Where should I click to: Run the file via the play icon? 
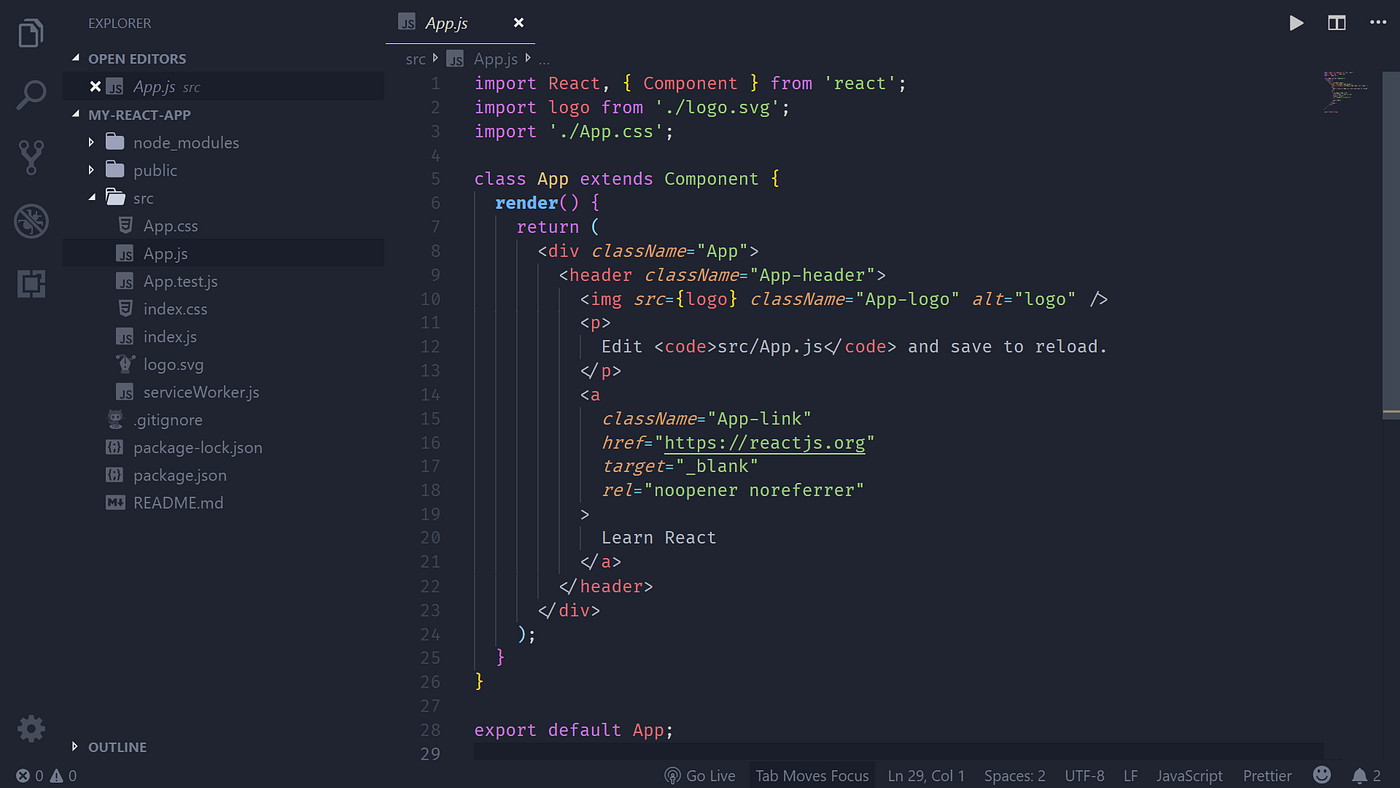point(1296,22)
